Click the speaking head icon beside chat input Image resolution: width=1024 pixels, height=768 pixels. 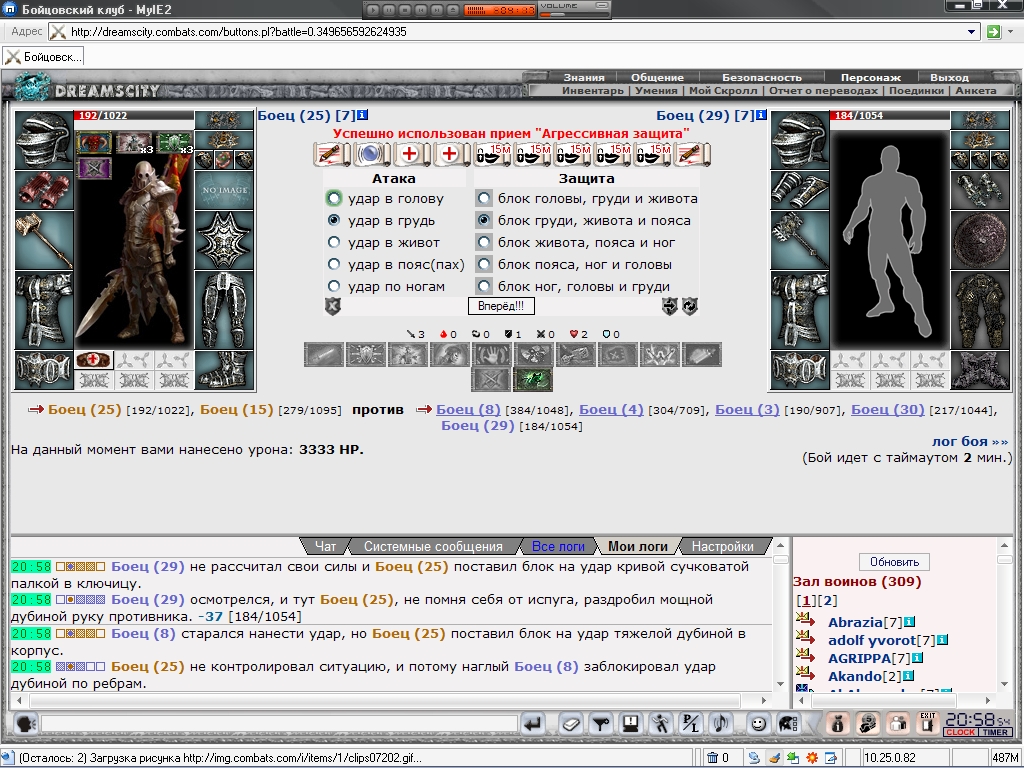[x=25, y=724]
